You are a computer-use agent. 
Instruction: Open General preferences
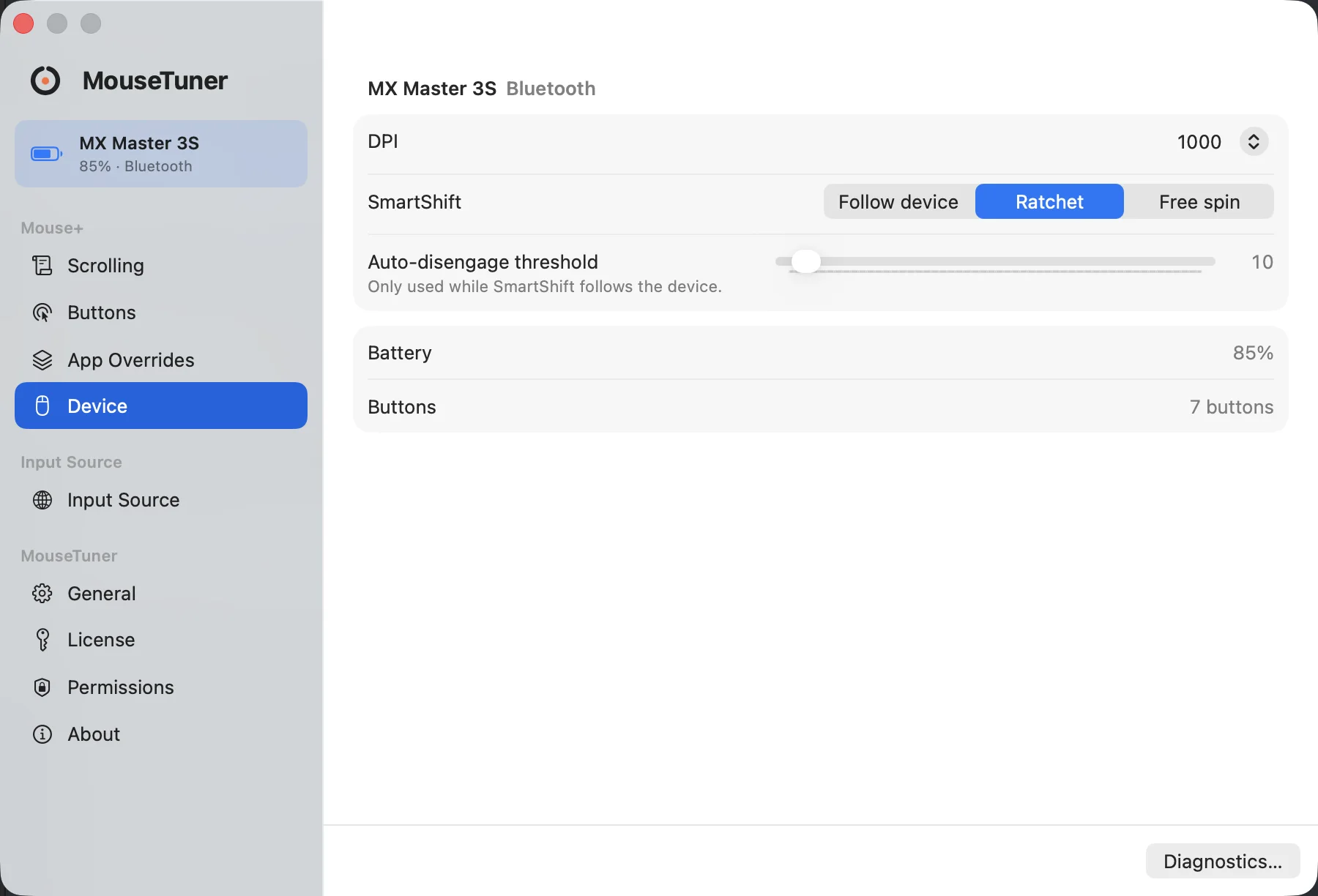pyautogui.click(x=161, y=594)
